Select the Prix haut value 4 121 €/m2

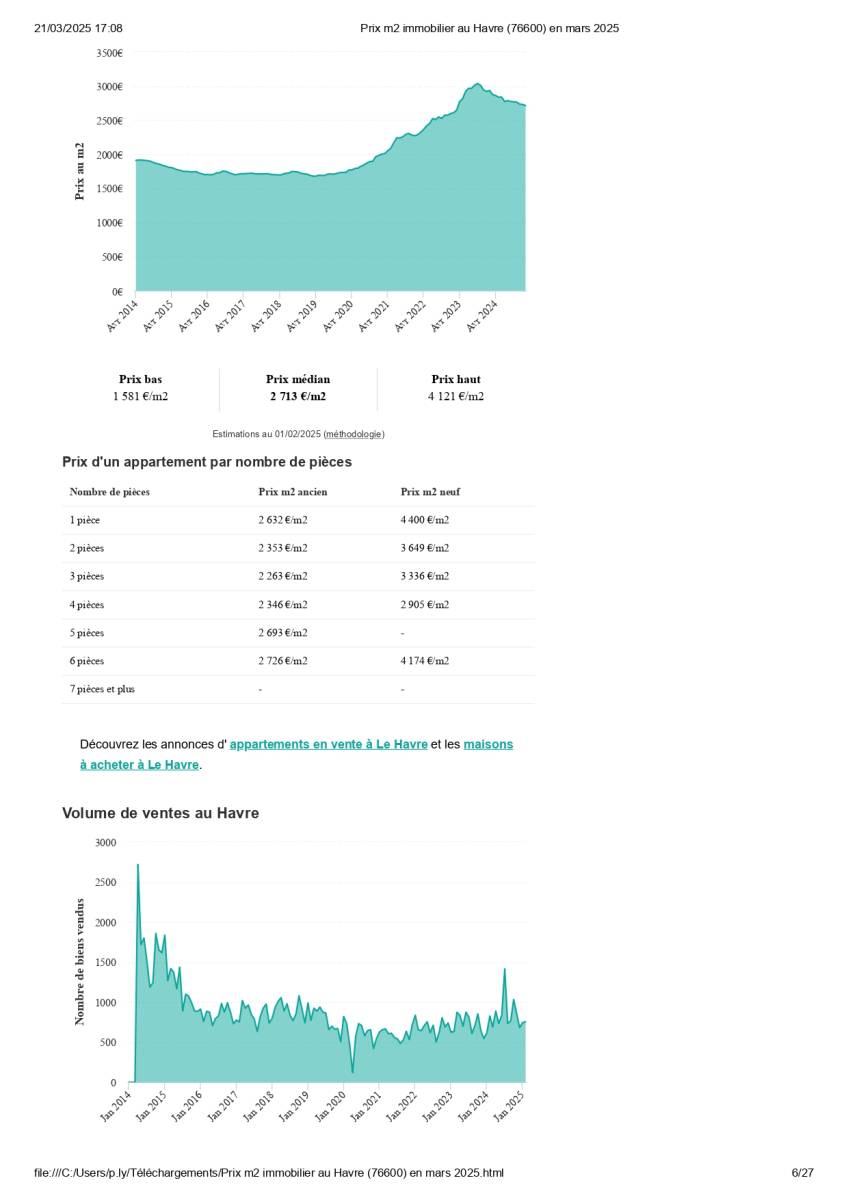455,397
